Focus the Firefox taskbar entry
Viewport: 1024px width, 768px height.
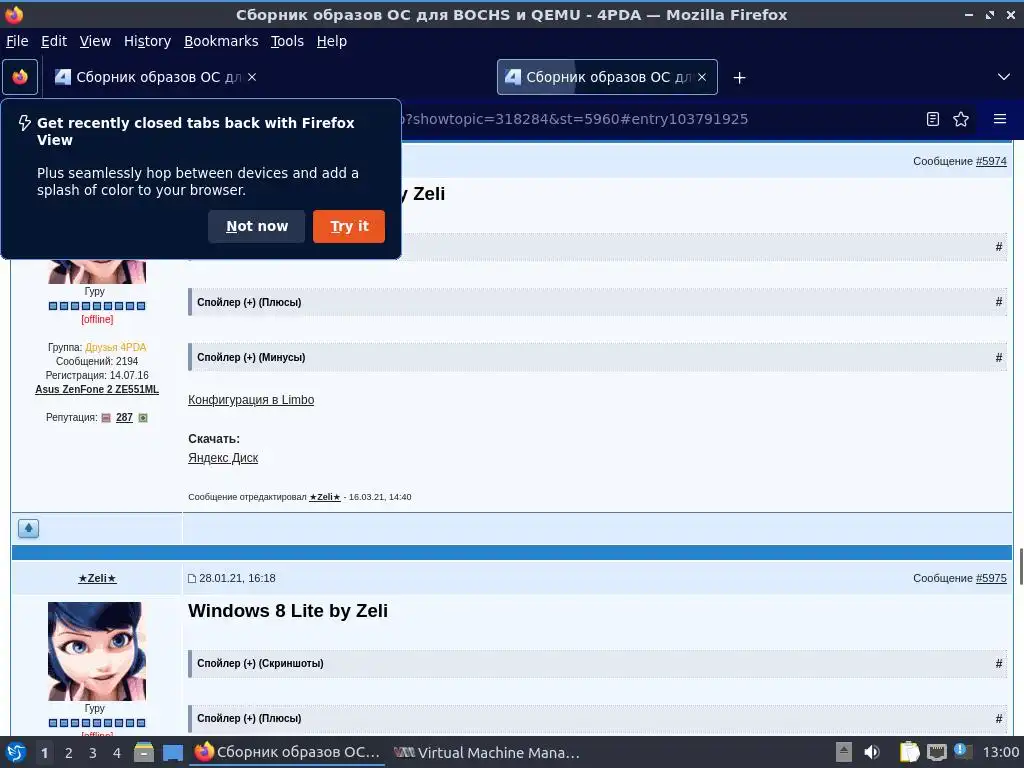[287, 752]
